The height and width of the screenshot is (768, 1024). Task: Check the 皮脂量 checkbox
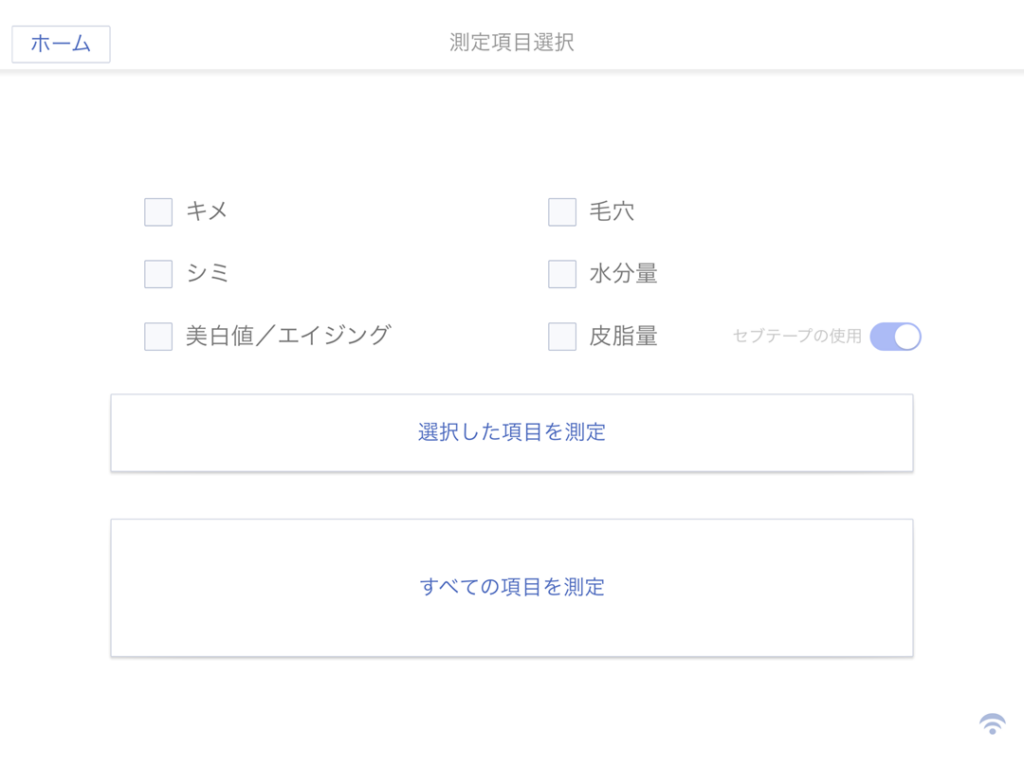click(562, 336)
